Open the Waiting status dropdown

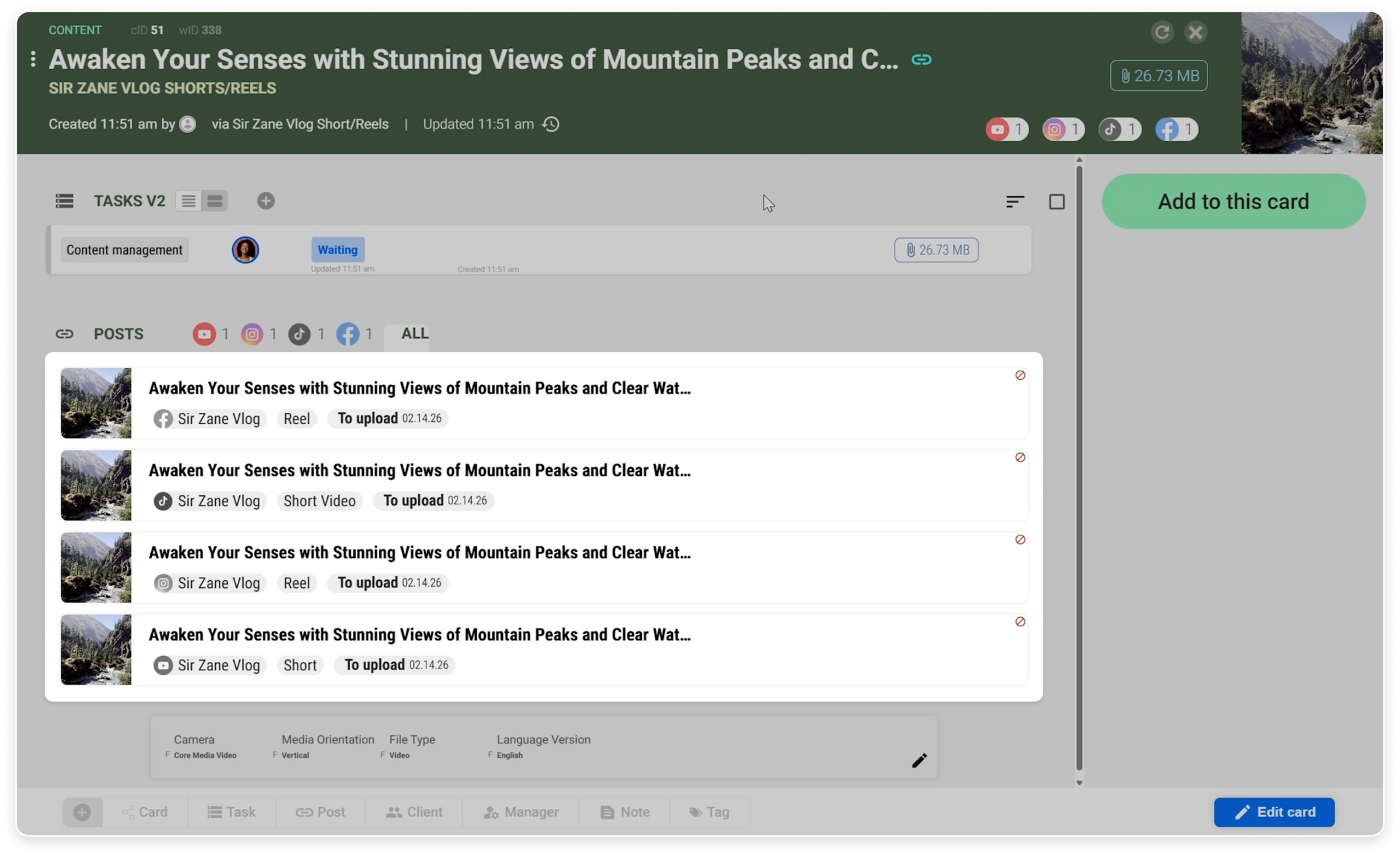(337, 250)
